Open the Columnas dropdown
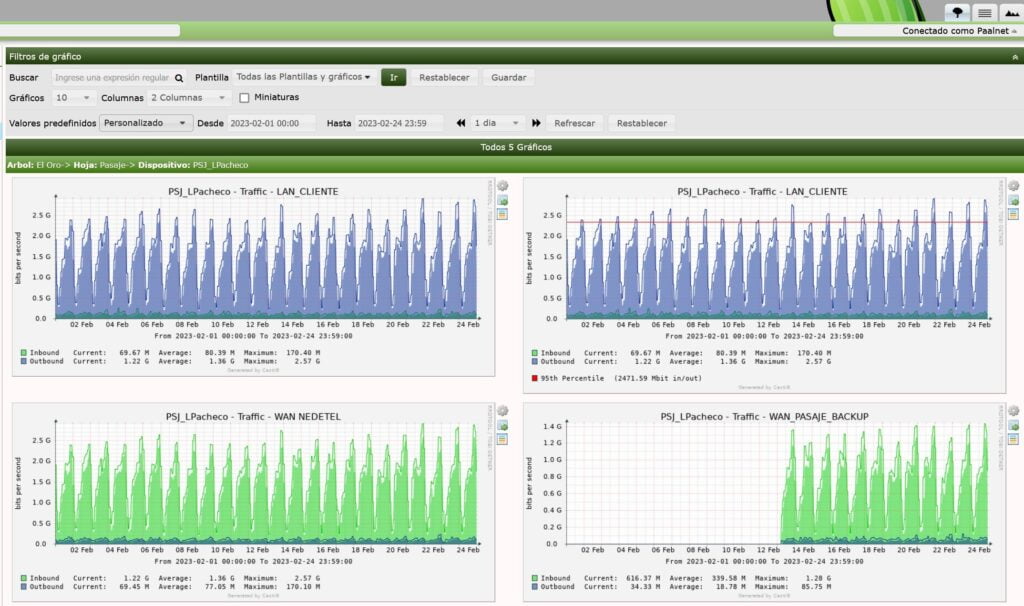 [189, 98]
